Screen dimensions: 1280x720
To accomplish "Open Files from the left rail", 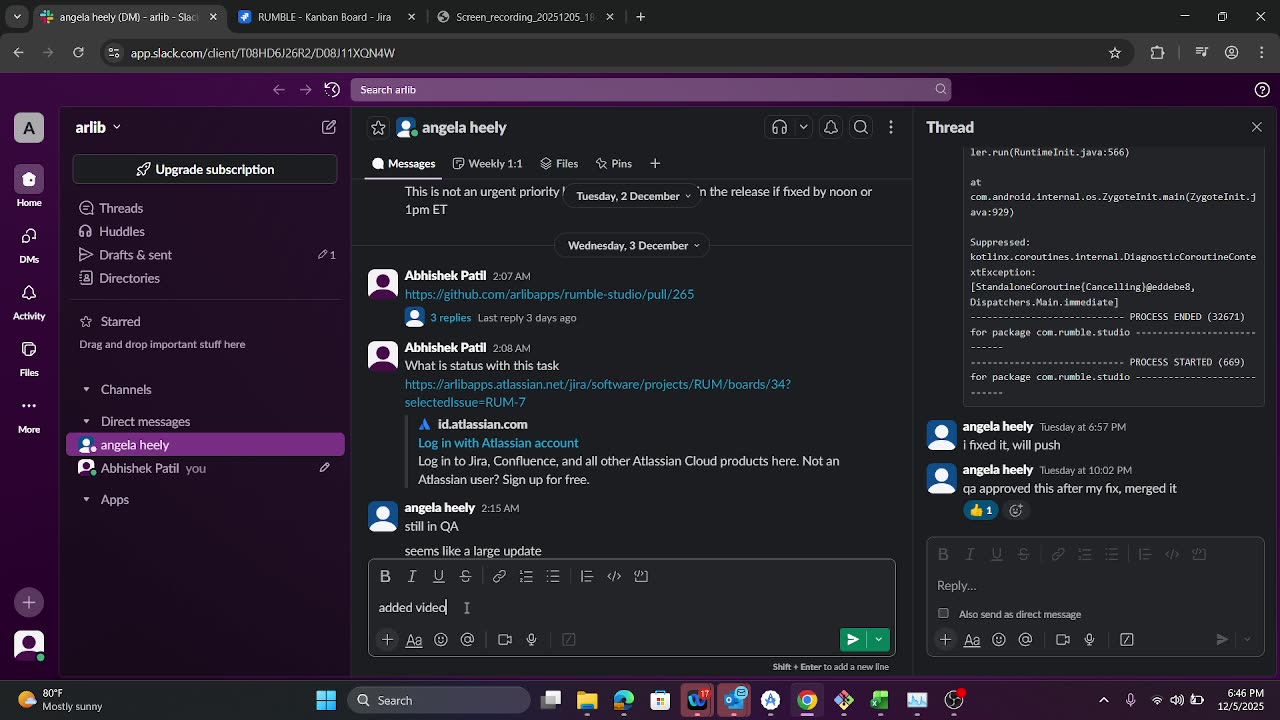I will pos(29,357).
